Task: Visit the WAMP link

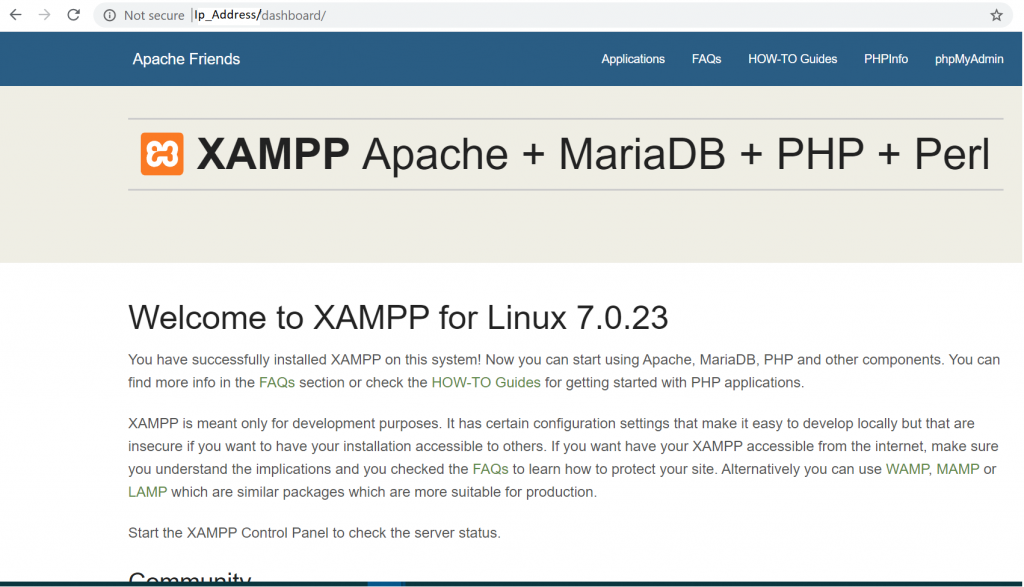Action: coord(906,469)
